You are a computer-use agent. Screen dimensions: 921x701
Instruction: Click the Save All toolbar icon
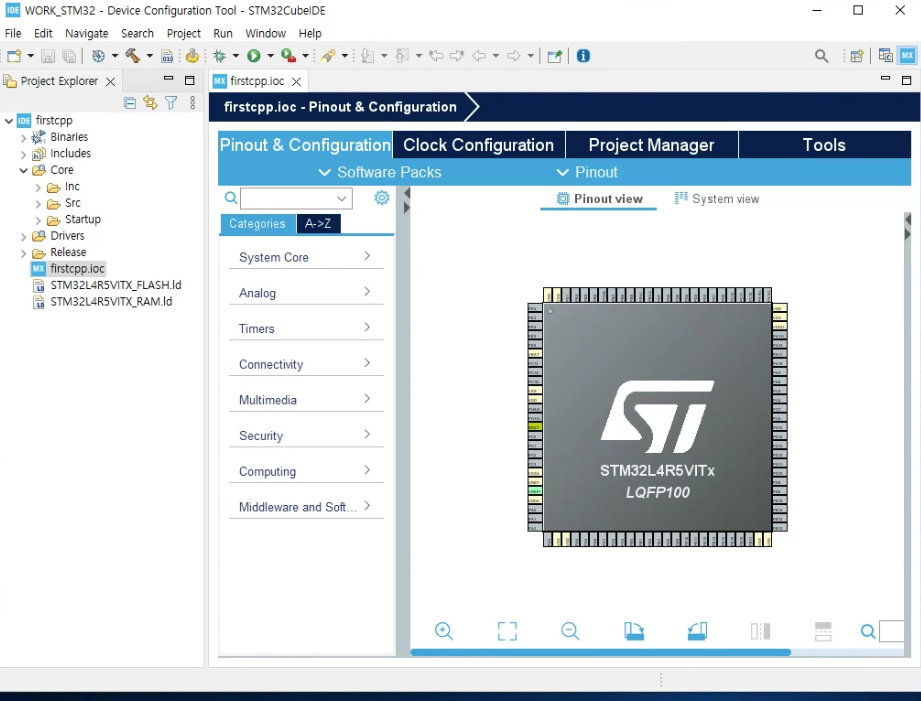pyautogui.click(x=69, y=56)
